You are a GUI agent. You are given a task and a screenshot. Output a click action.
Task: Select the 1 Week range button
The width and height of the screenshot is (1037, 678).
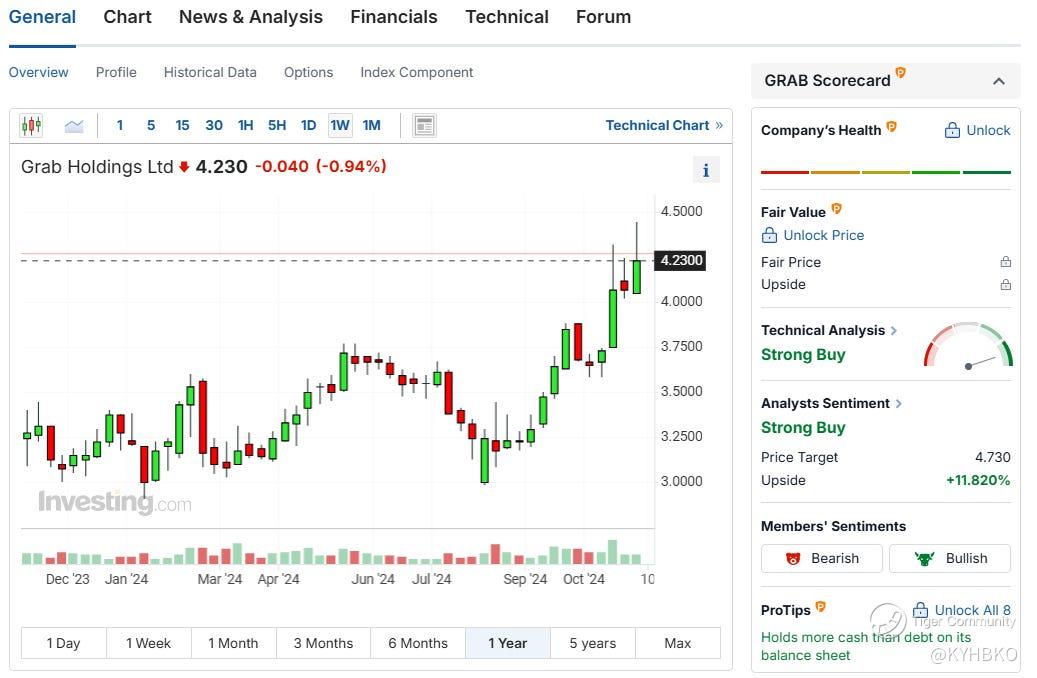coord(148,643)
